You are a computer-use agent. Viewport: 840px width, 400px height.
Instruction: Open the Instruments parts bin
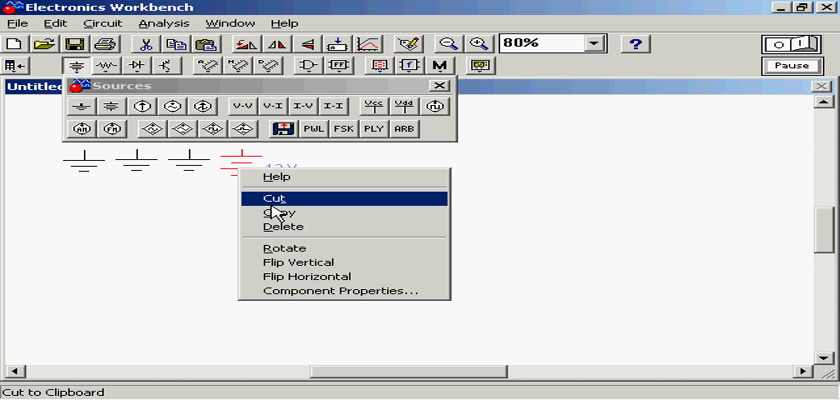click(x=481, y=66)
